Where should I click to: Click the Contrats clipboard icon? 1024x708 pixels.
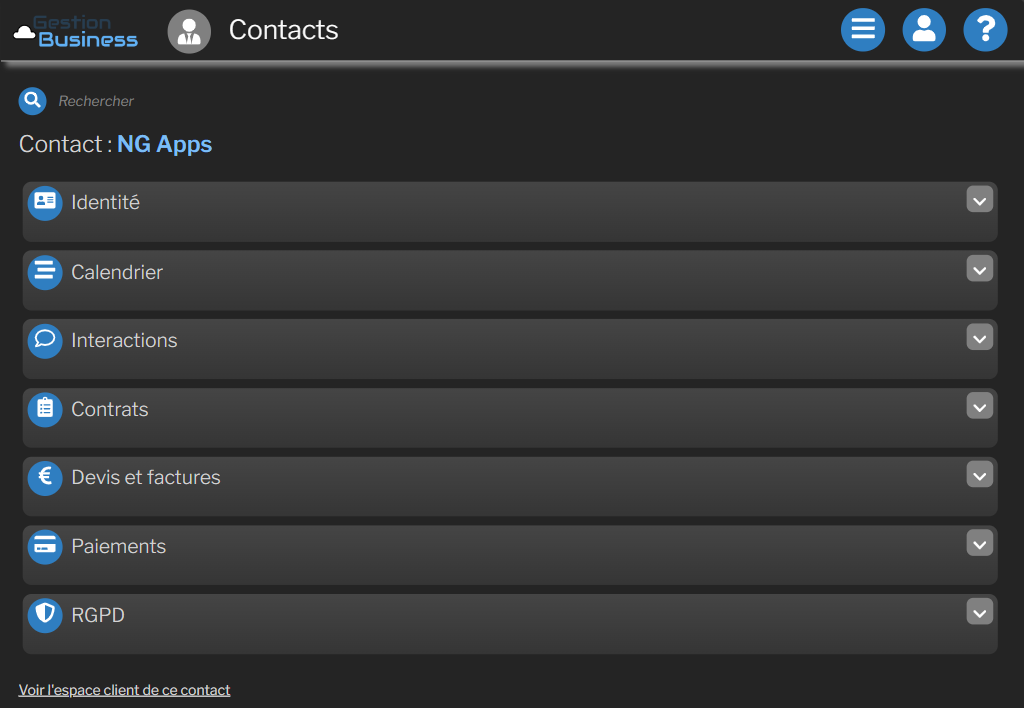click(44, 409)
